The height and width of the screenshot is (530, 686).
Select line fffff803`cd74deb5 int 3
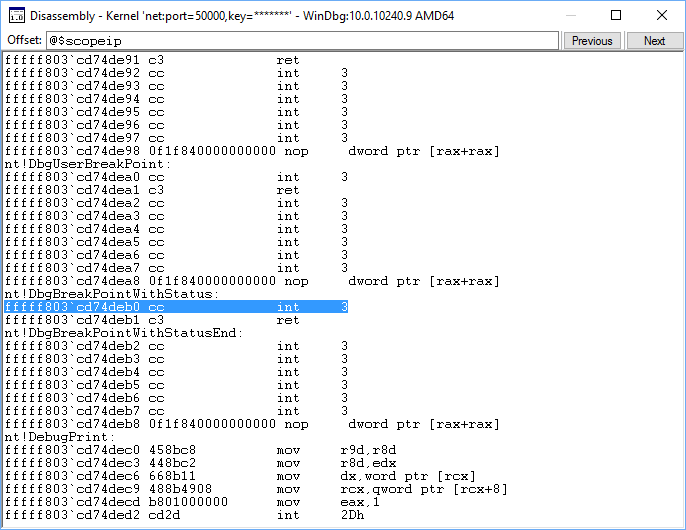point(176,385)
